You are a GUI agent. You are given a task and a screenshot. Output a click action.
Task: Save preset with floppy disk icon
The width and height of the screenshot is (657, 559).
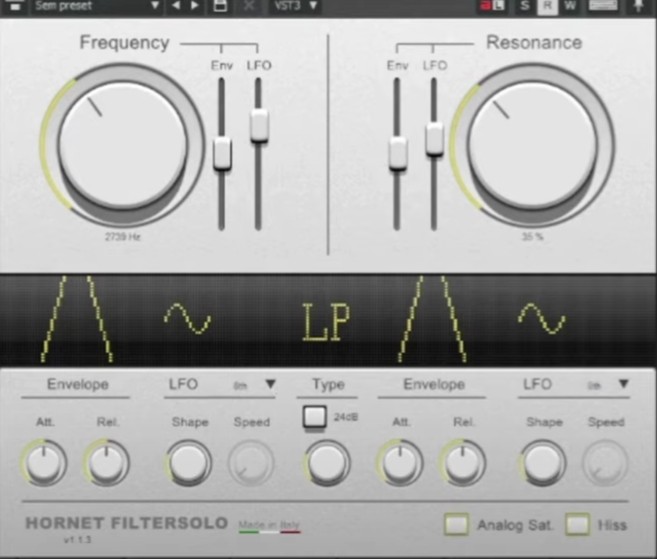coord(220,5)
